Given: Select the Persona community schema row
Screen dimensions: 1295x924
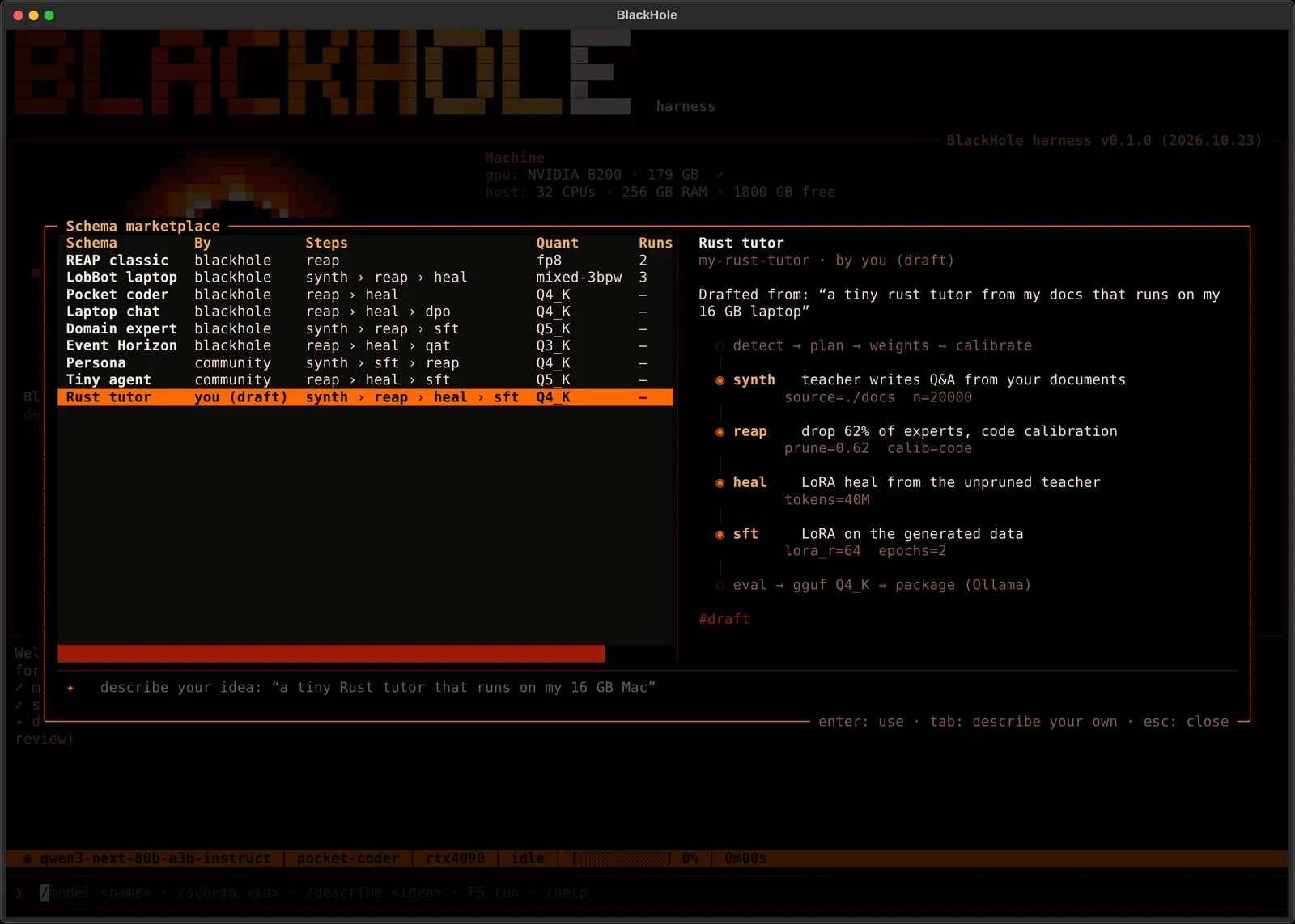Looking at the screenshot, I should (x=365, y=362).
